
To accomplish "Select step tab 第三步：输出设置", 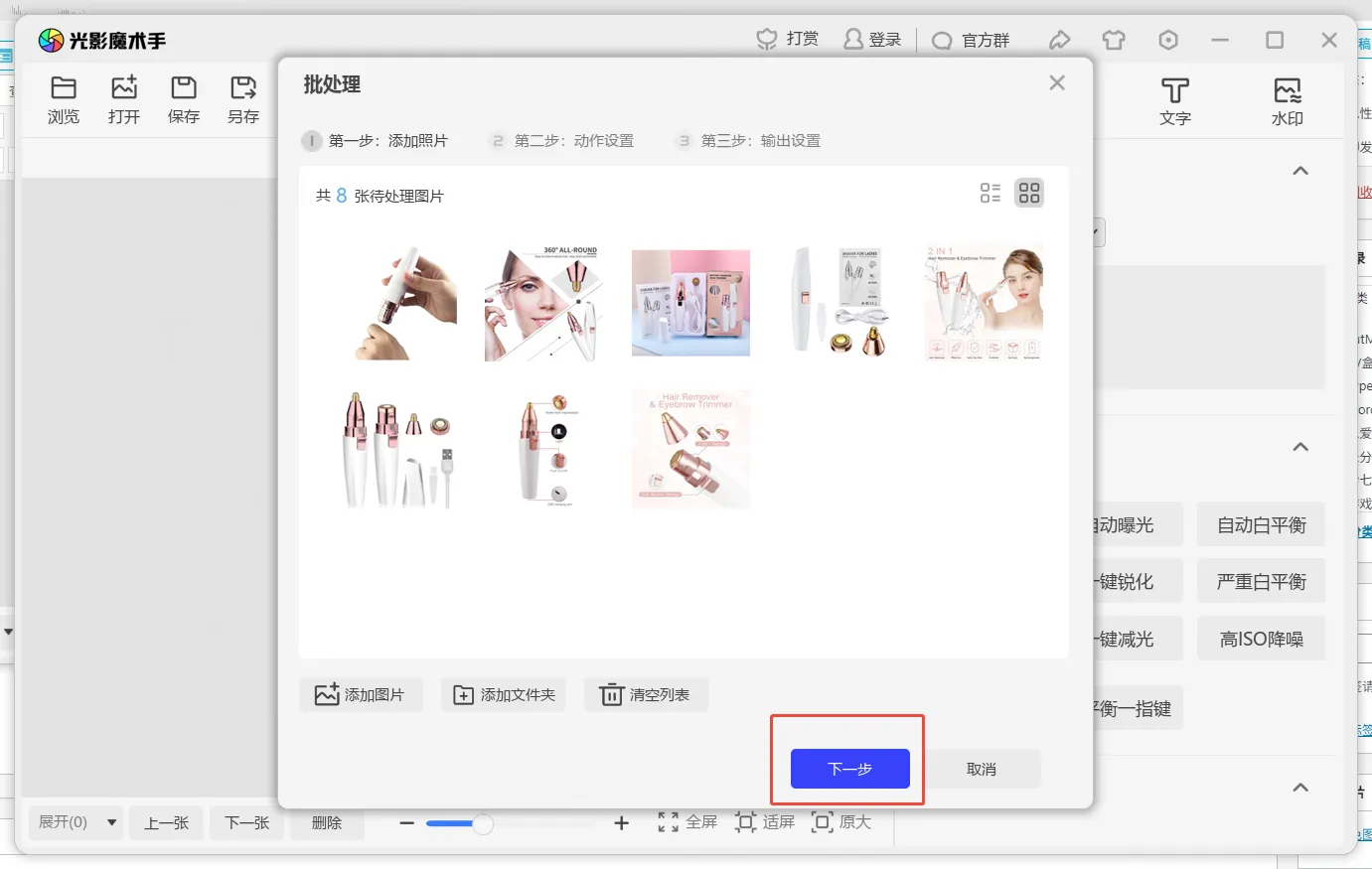I will pos(749,141).
